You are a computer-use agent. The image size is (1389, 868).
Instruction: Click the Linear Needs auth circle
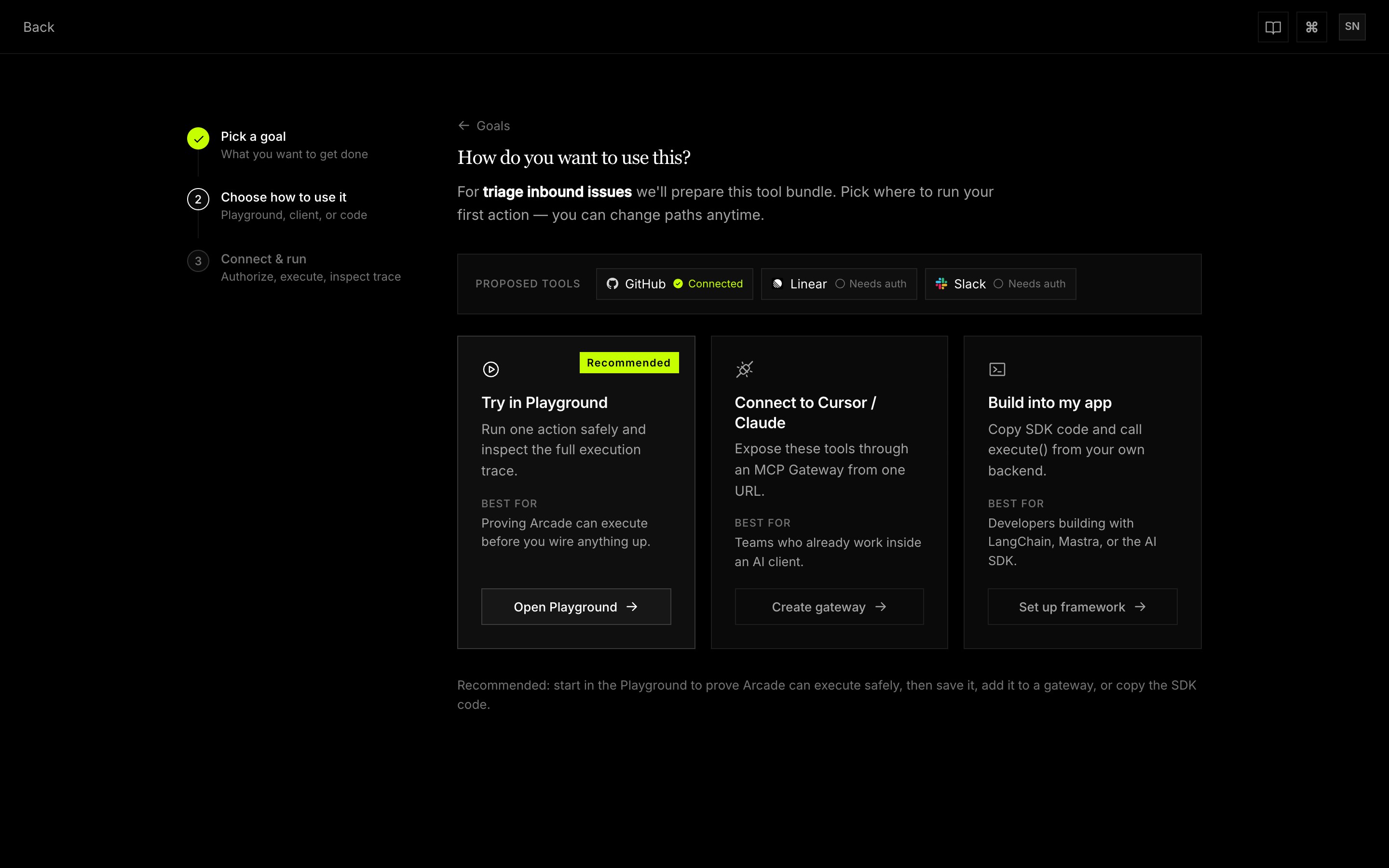840,284
